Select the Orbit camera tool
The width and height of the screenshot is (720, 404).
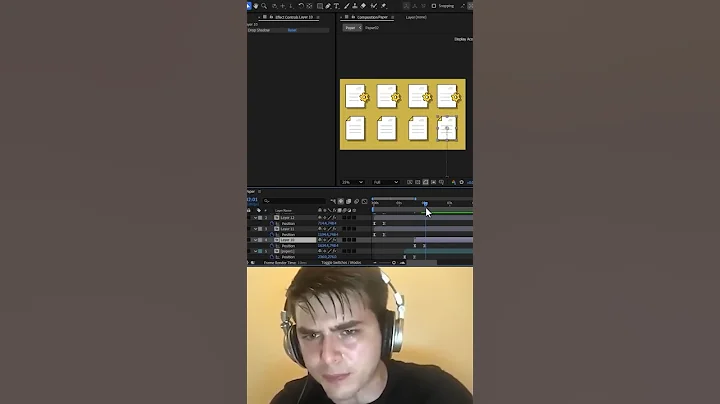(x=275, y=6)
